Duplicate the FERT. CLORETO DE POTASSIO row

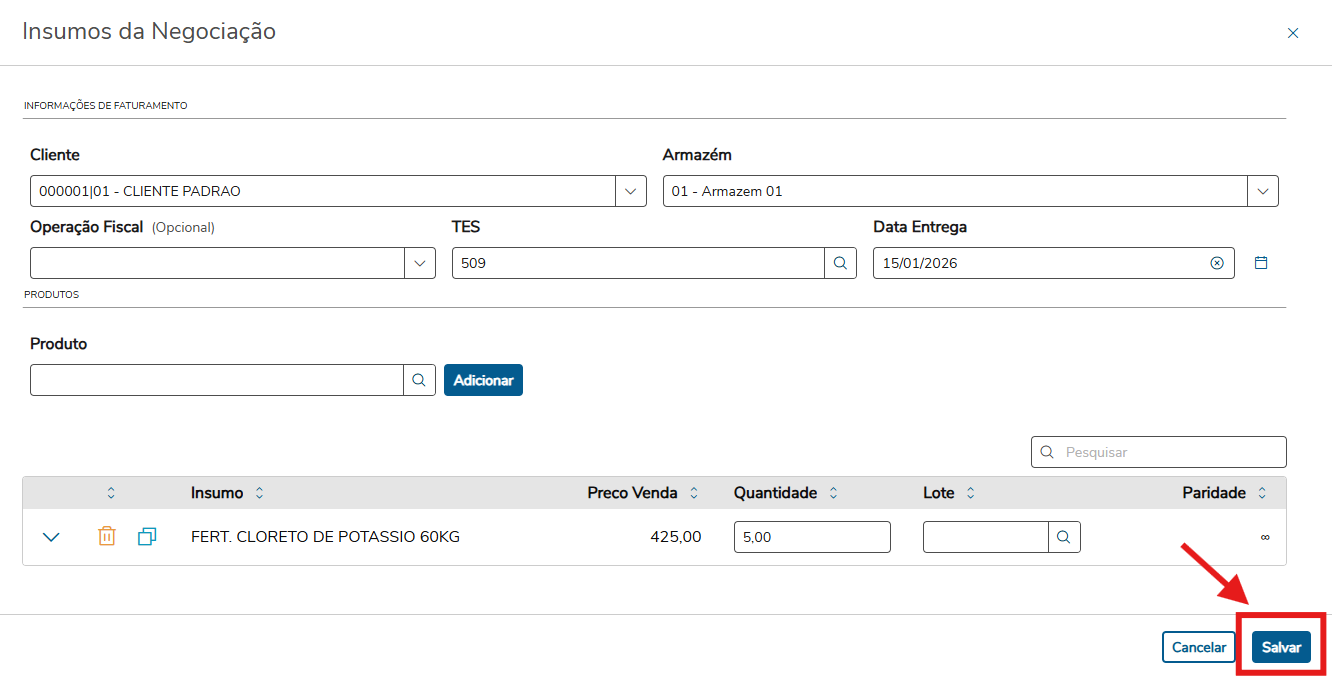(147, 537)
